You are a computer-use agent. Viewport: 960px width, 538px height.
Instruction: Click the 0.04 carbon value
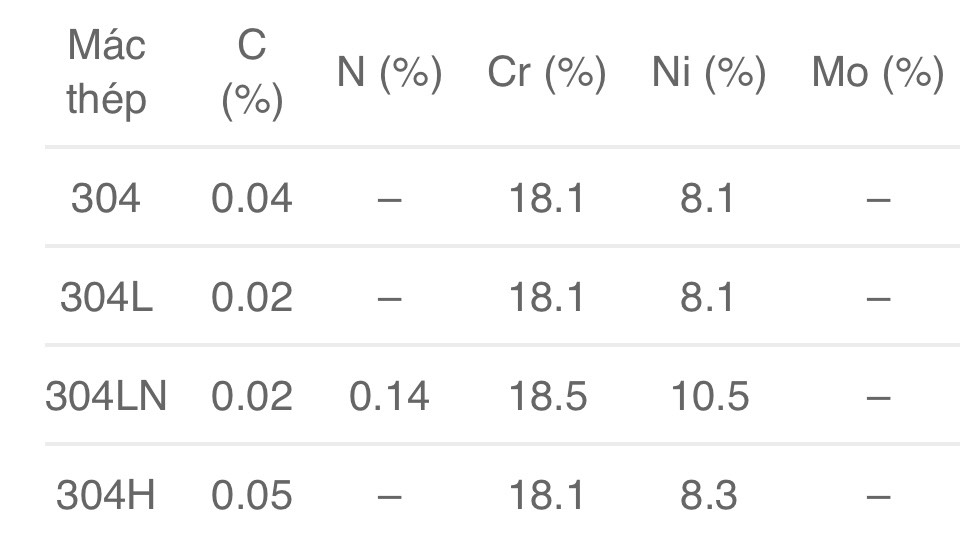click(252, 199)
